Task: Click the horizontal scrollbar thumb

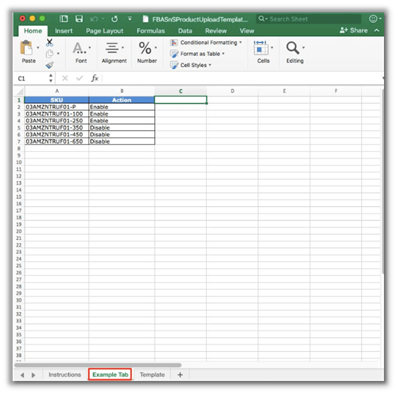Action: [98, 365]
